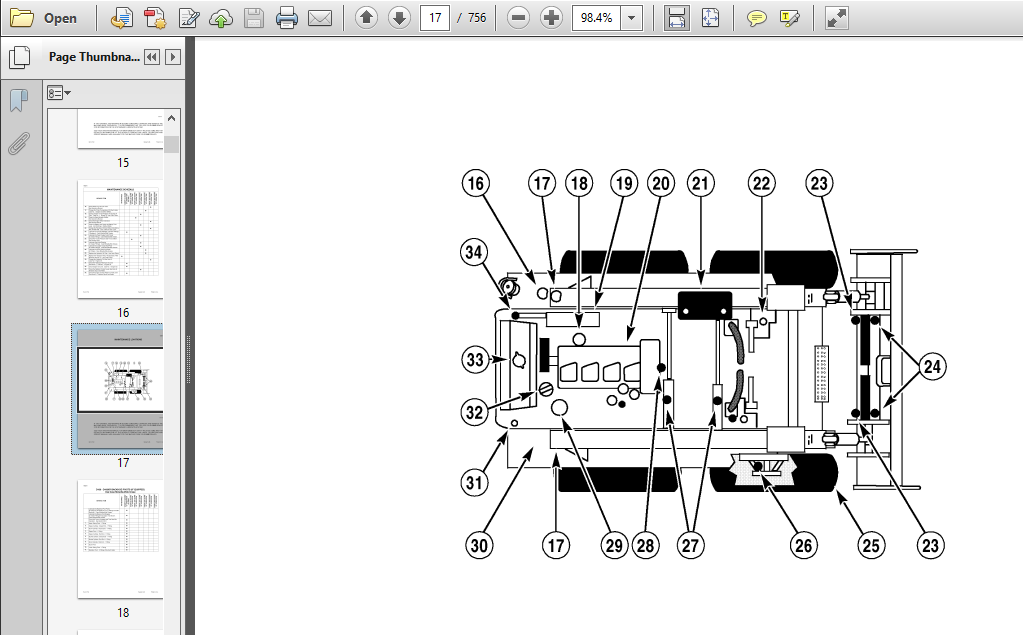Go to previous page with up arrow

[367, 18]
